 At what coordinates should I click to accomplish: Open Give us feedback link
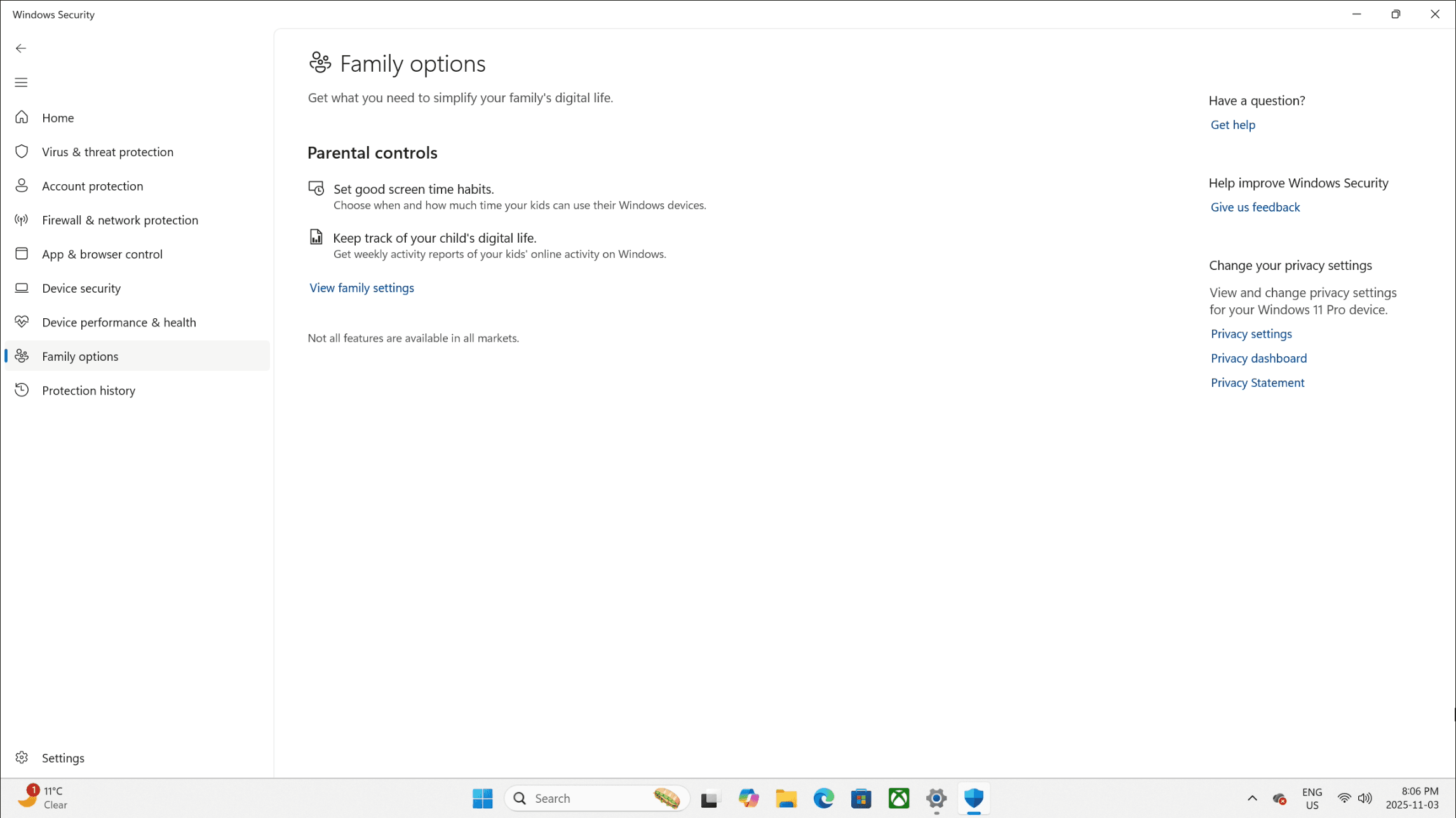pyautogui.click(x=1255, y=207)
